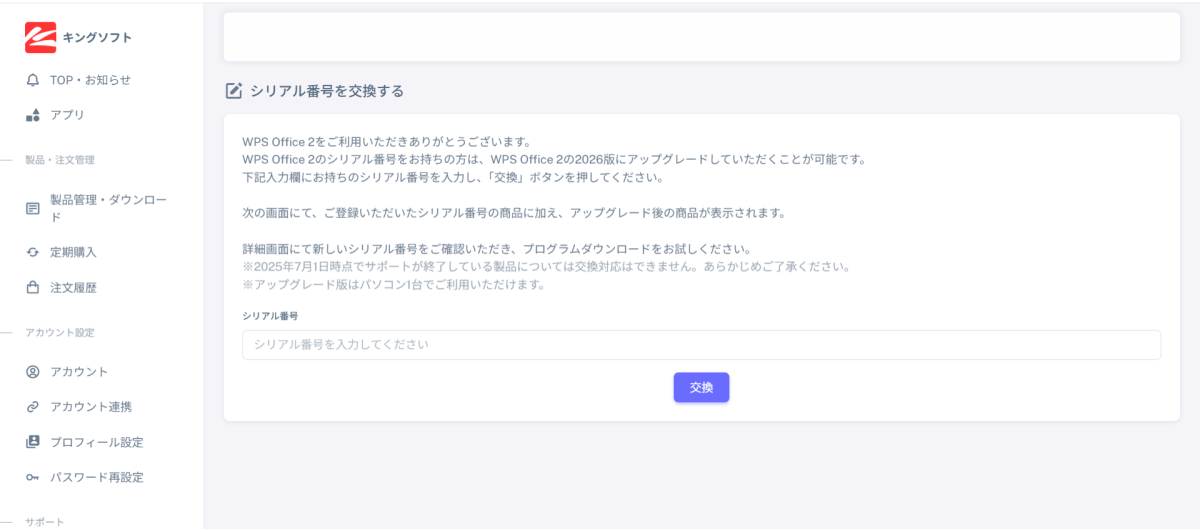Open プロフィール設定 settings
The image size is (1200, 531).
click(96, 442)
